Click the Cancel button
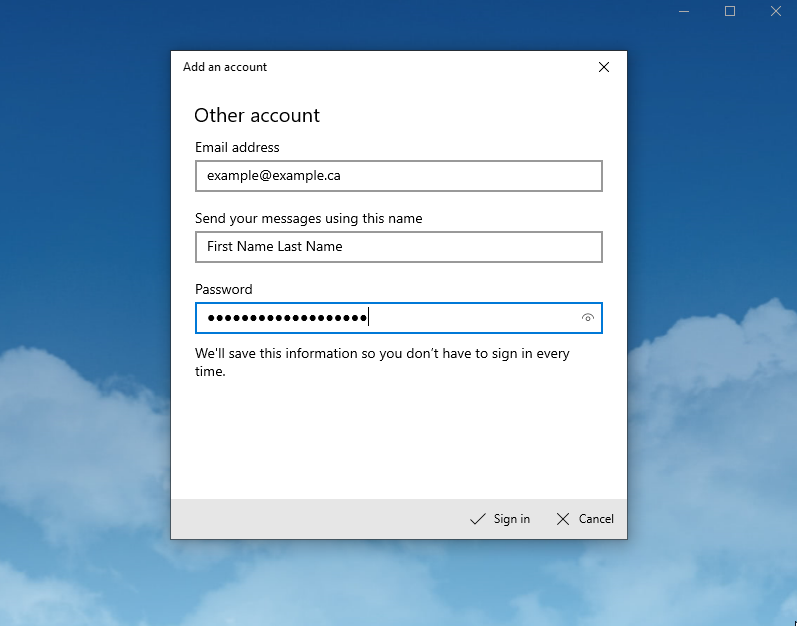This screenshot has height=626, width=797. 585,519
